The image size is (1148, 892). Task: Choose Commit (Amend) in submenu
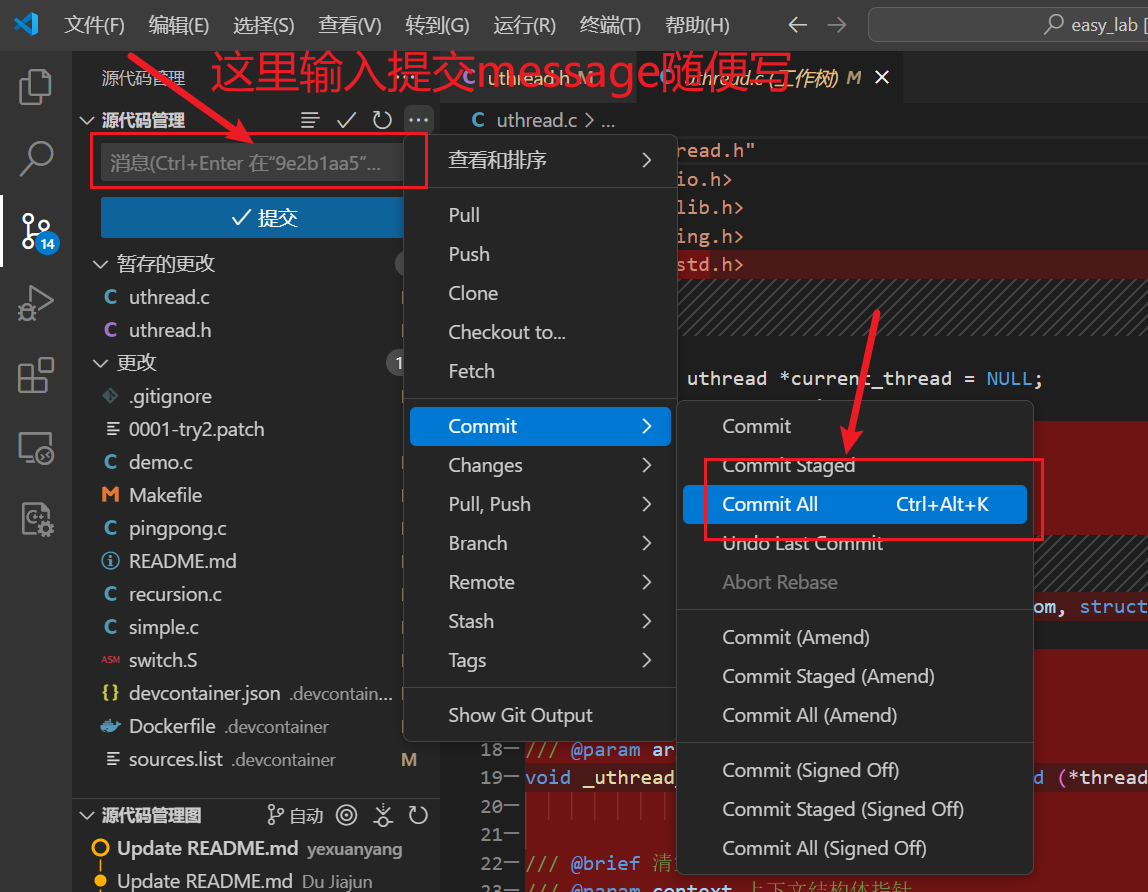click(x=854, y=637)
